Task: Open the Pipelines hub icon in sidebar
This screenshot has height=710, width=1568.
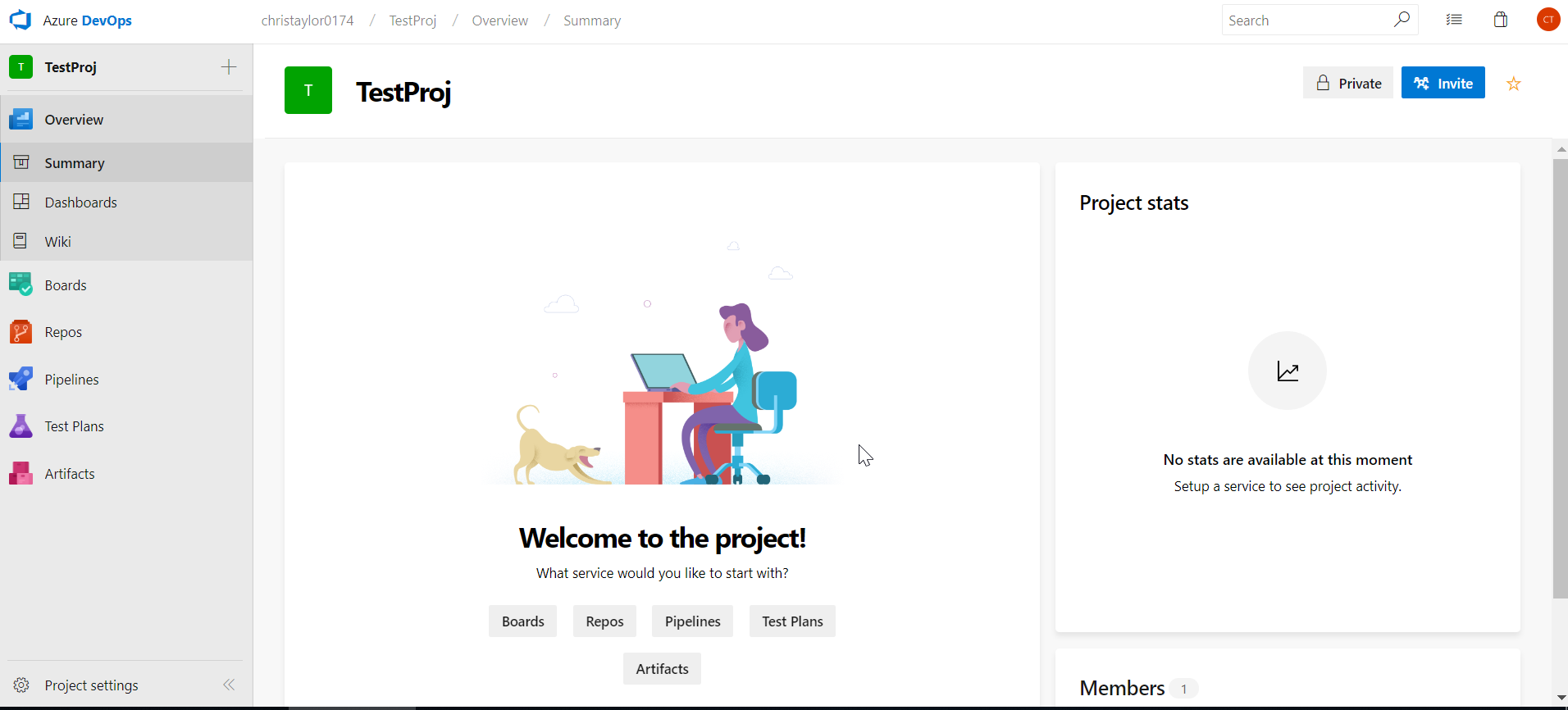Action: click(x=21, y=379)
